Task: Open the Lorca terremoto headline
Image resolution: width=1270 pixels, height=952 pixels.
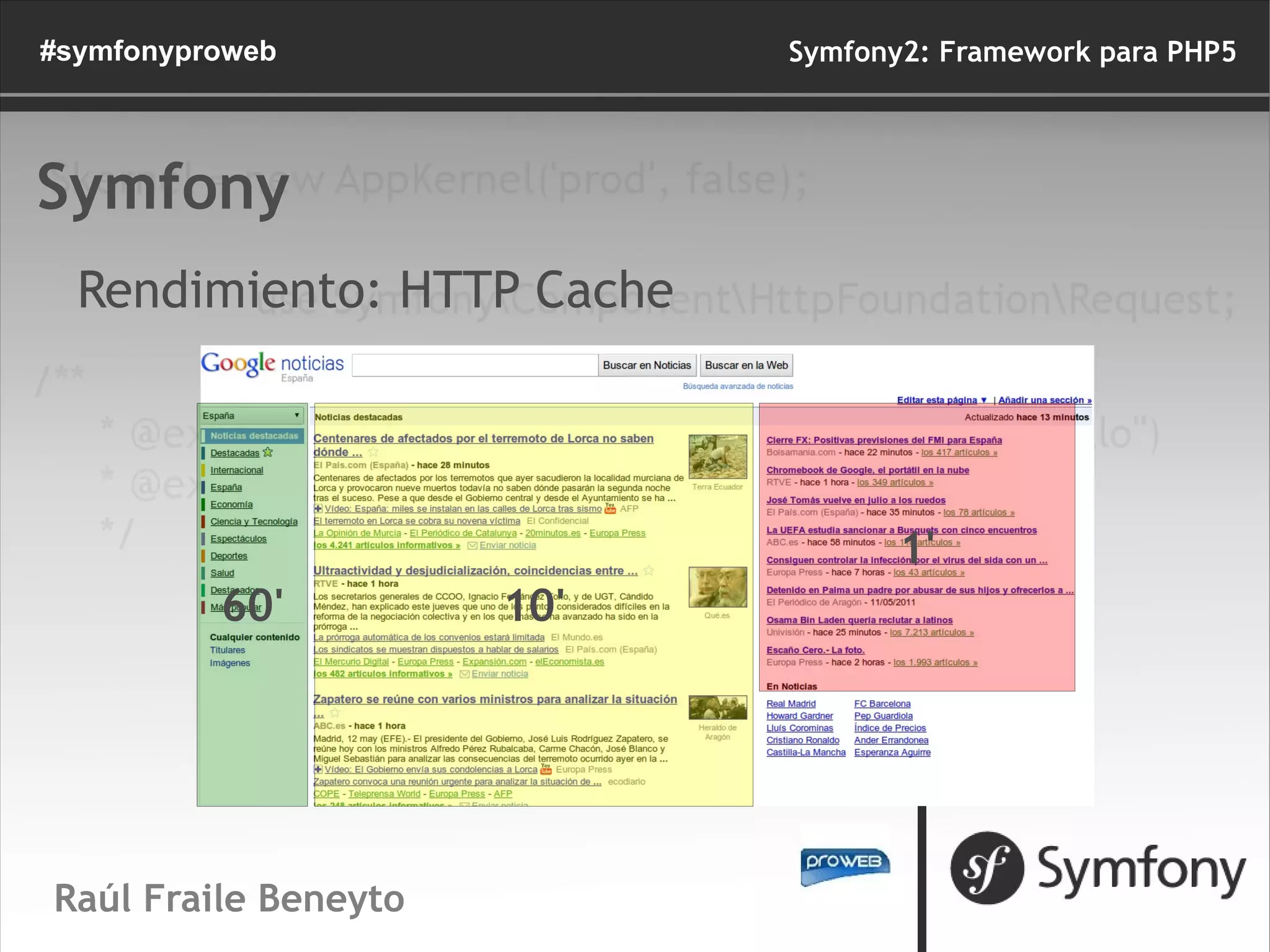Action: click(x=483, y=445)
